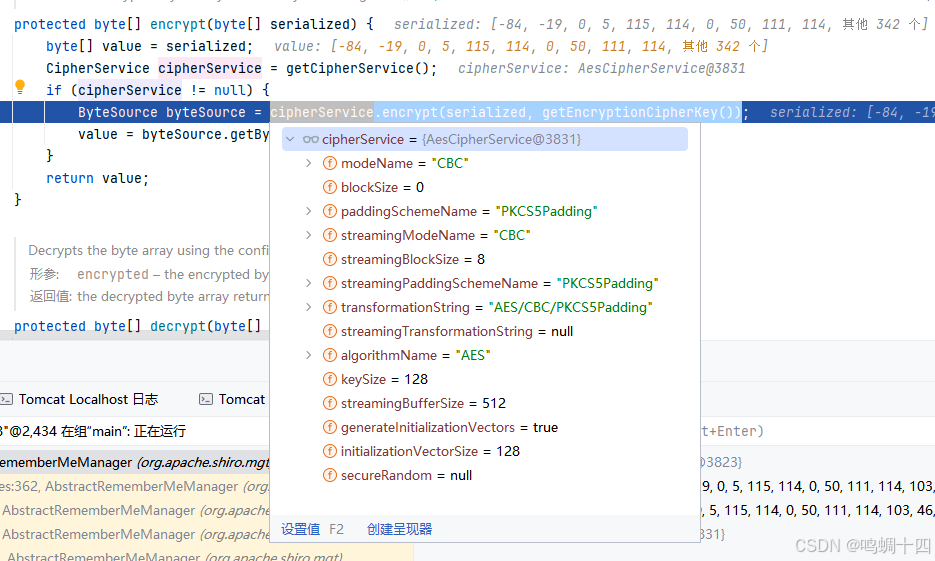935x561 pixels.
Task: Select the secureRandom = null row
Action: pos(485,475)
